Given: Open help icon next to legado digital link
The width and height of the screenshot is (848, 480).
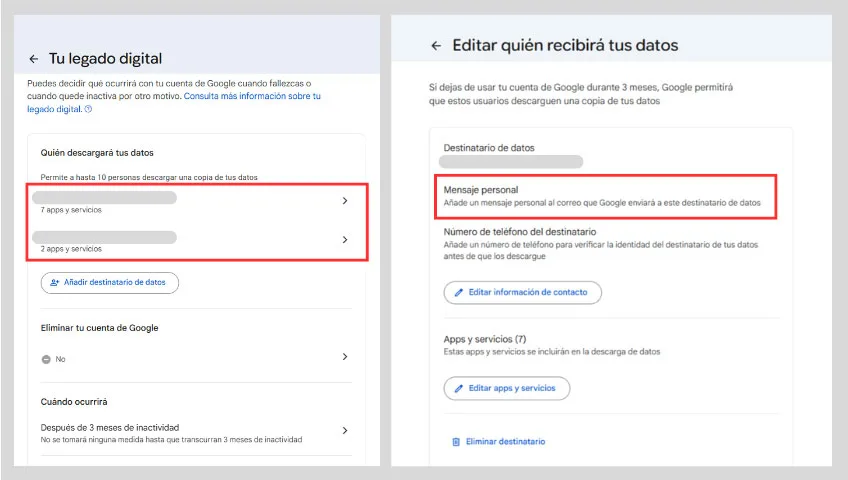Looking at the screenshot, I should point(89,109).
